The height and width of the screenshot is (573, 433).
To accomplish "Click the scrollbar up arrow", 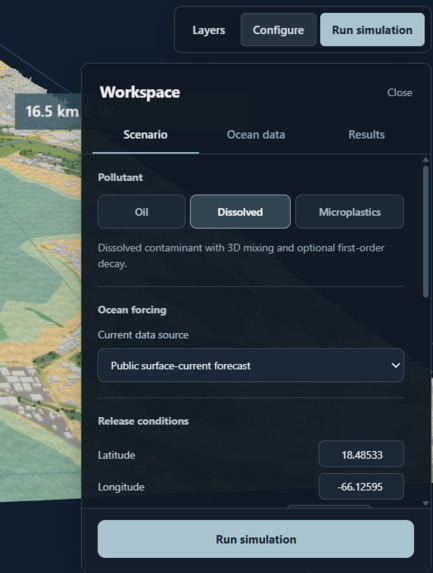I will click(x=426, y=160).
